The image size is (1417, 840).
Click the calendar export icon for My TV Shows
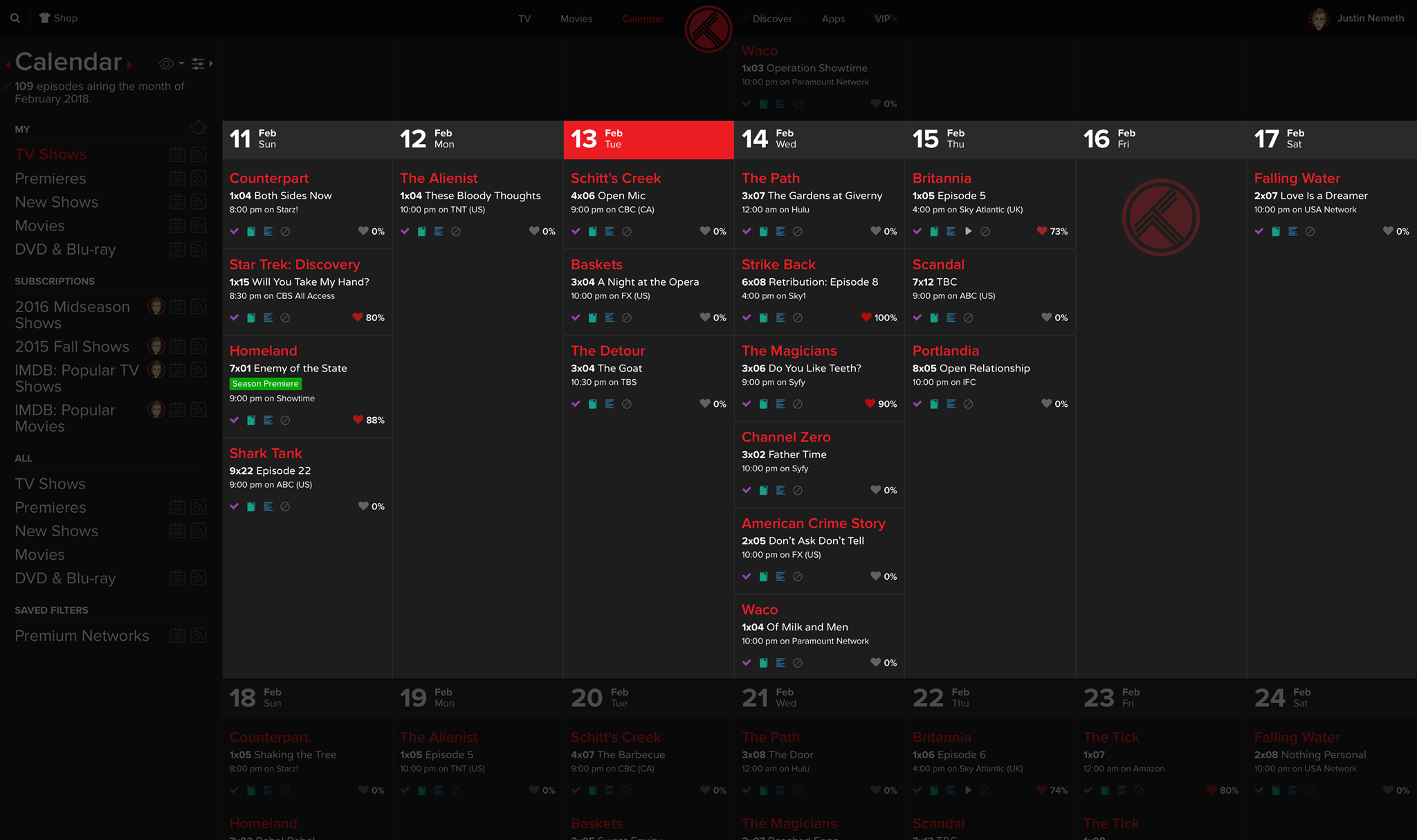(x=177, y=154)
